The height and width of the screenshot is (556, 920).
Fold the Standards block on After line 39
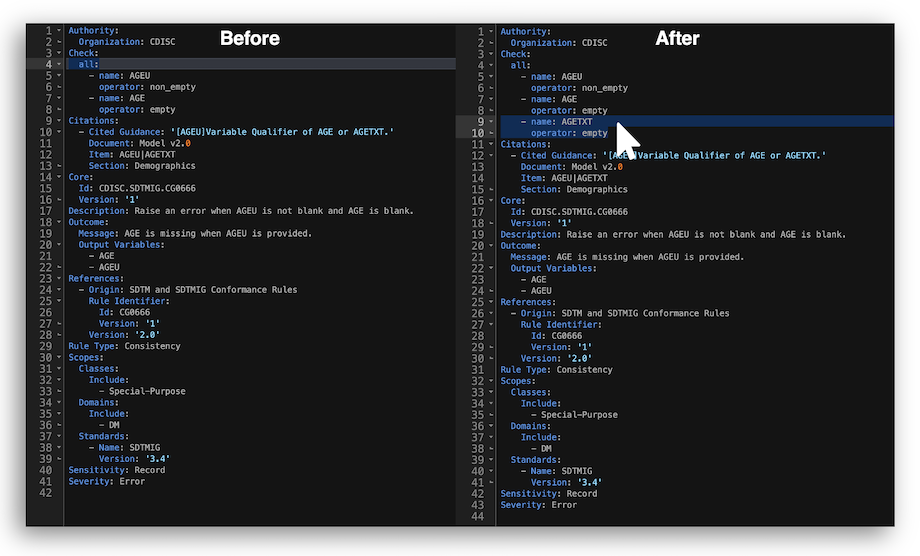(491, 460)
